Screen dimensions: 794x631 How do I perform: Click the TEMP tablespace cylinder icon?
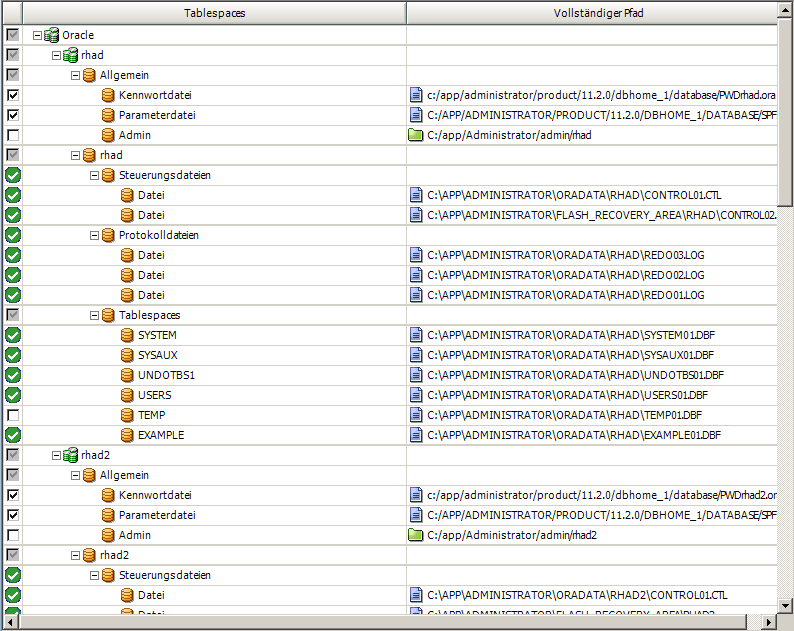point(127,415)
